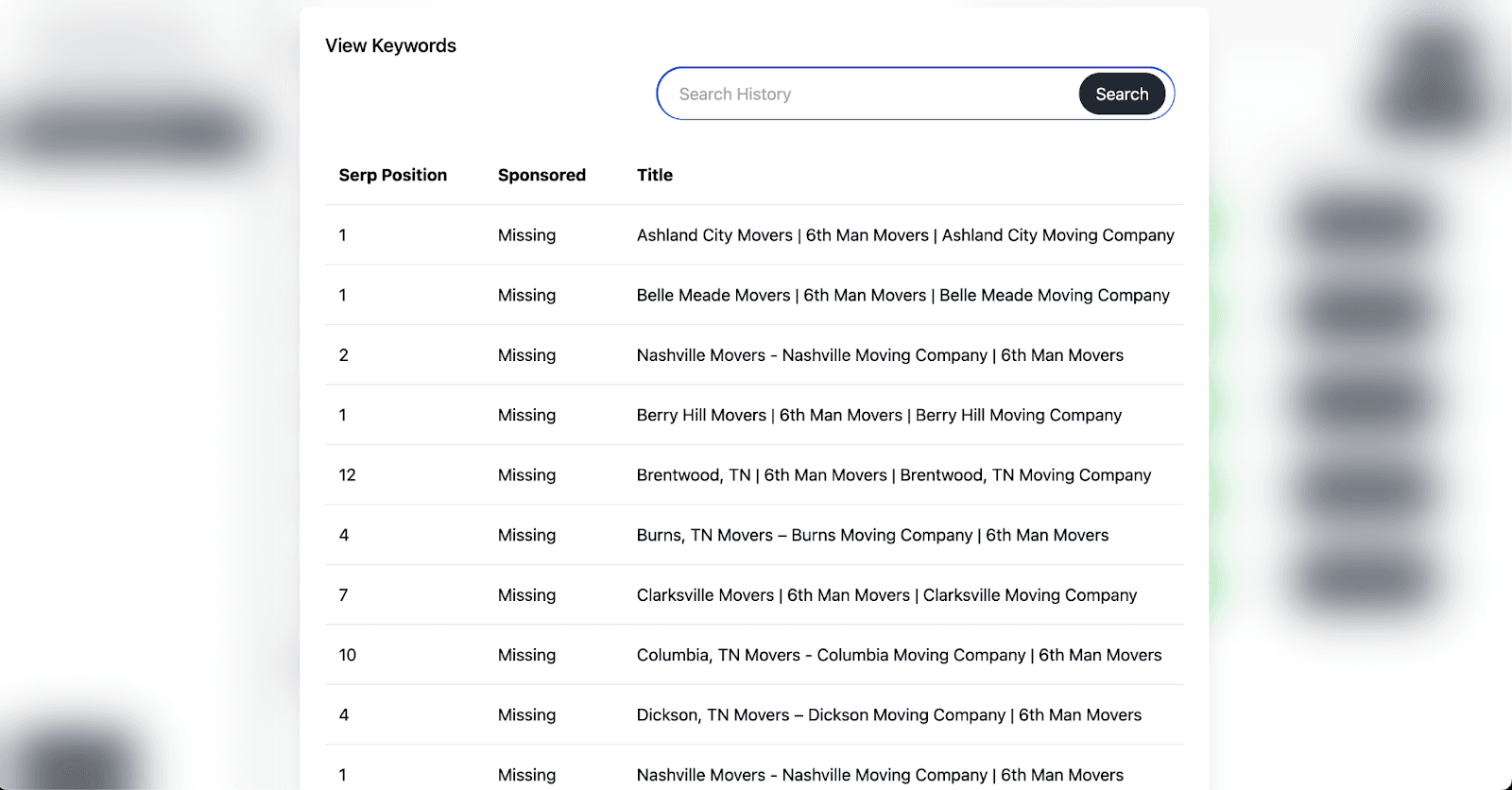Viewport: 1512px width, 790px height.
Task: Click the Title column header
Action: 655,175
